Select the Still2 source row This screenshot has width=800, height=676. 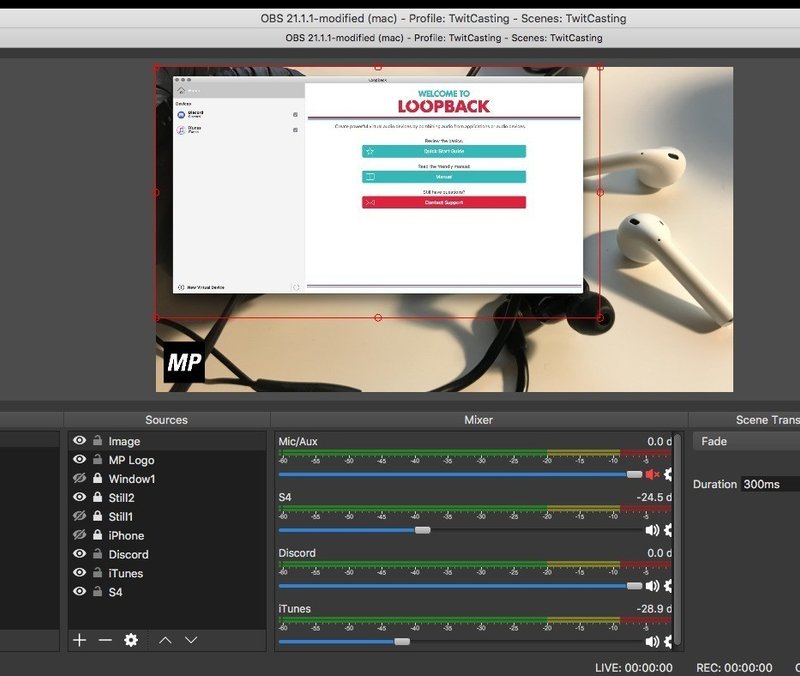(167, 497)
